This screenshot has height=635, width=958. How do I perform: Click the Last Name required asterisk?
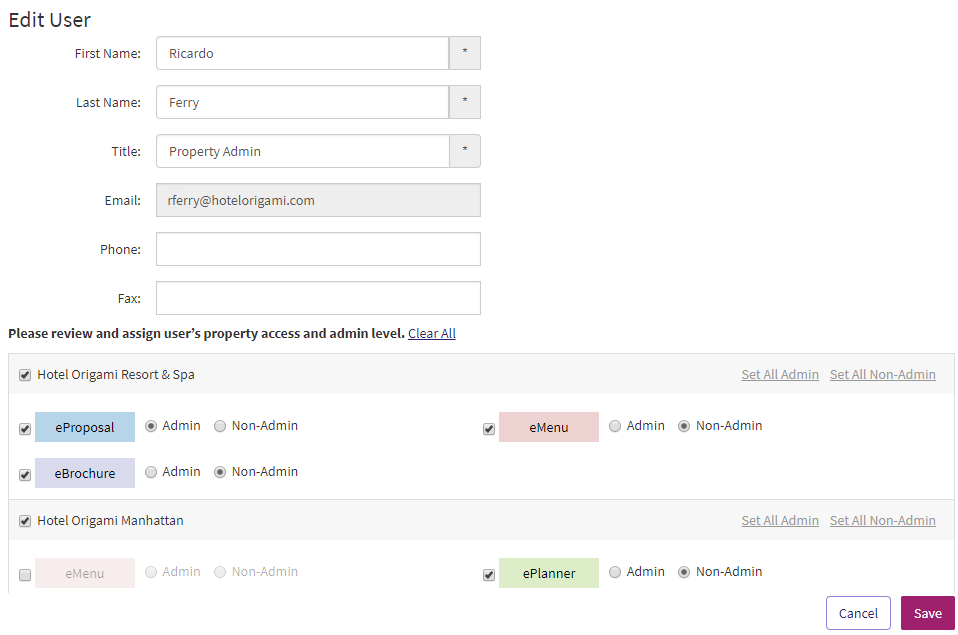tap(465, 102)
